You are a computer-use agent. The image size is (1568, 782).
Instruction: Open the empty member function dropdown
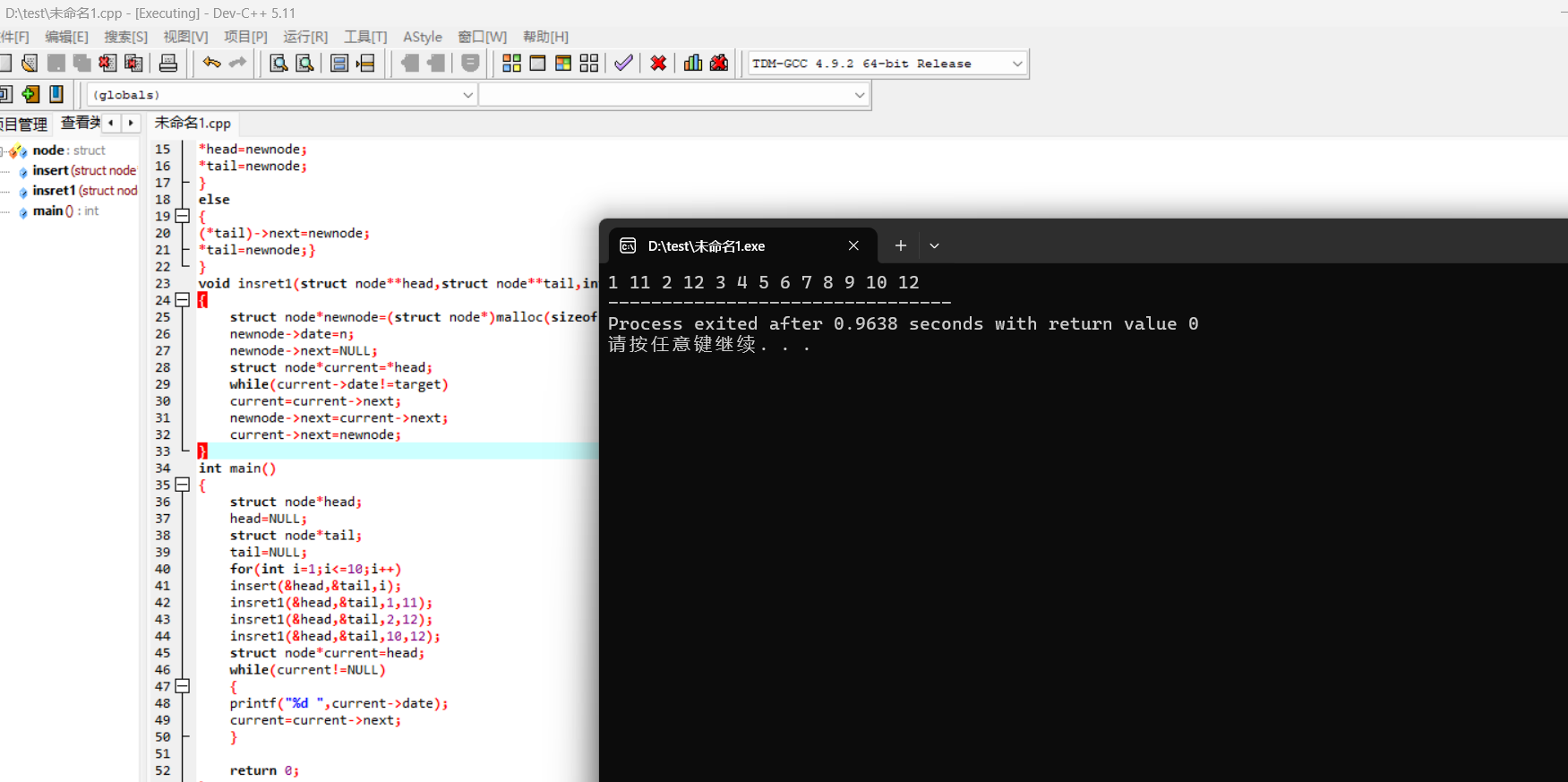[x=674, y=95]
